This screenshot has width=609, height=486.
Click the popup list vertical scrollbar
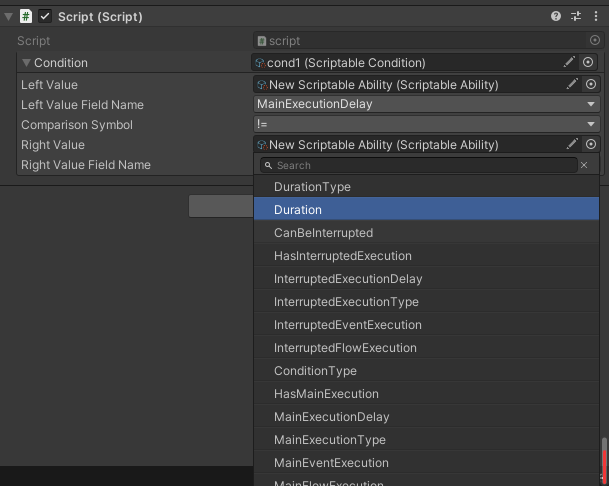pos(603,458)
